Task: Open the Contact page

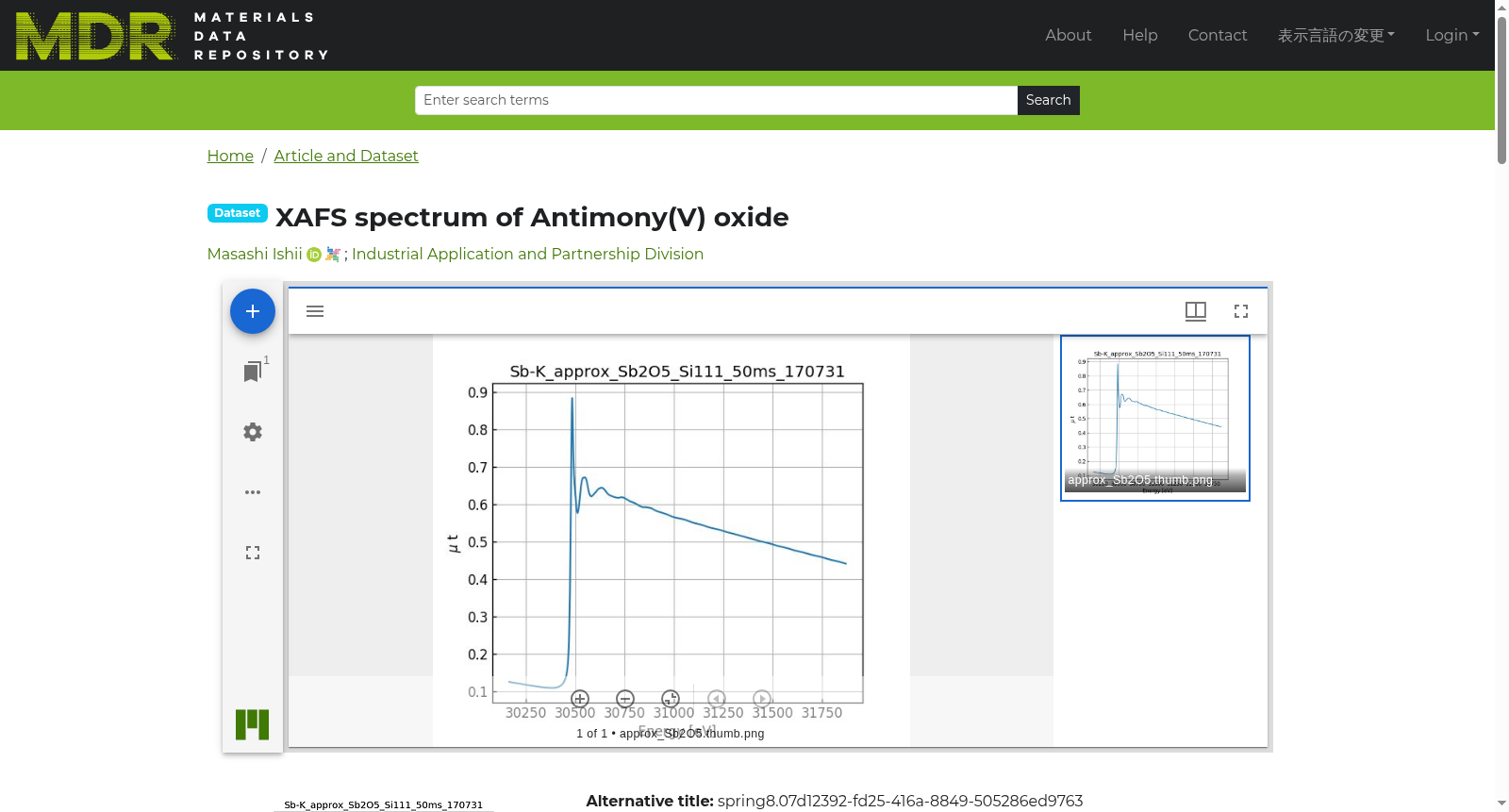Action: coord(1218,35)
